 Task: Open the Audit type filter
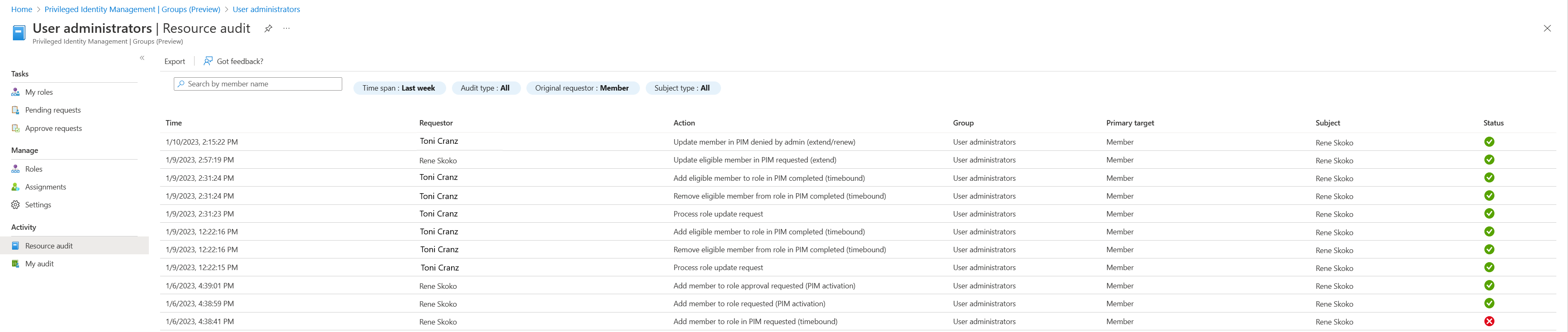click(484, 88)
